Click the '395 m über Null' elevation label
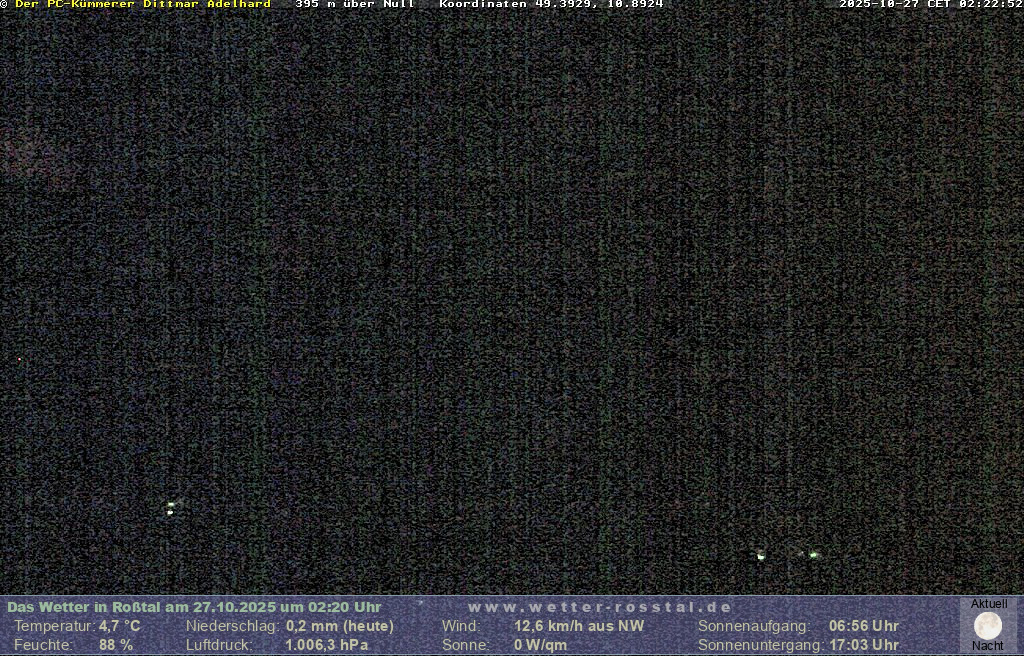Image resolution: width=1024 pixels, height=656 pixels. tap(355, 5)
